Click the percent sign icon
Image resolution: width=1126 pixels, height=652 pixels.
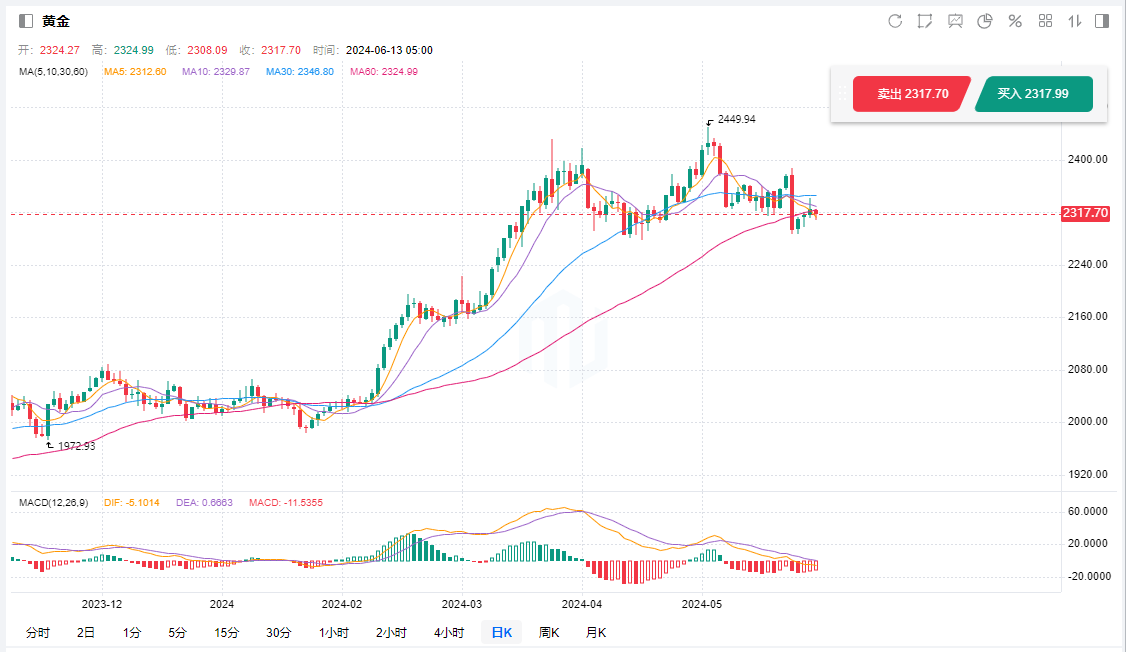1015,21
